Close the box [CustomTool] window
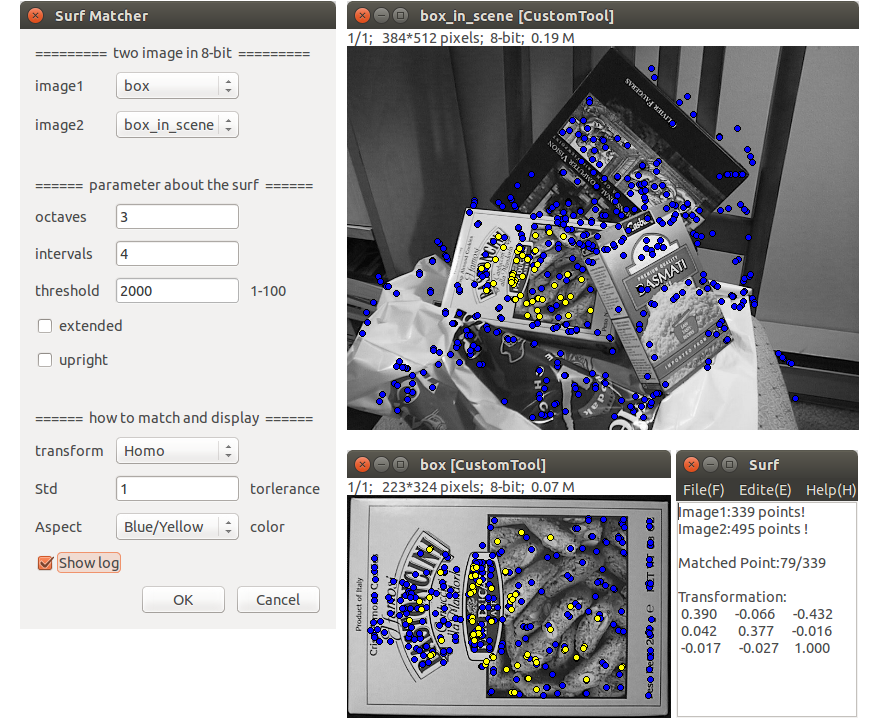The width and height of the screenshot is (881, 724). (x=362, y=465)
